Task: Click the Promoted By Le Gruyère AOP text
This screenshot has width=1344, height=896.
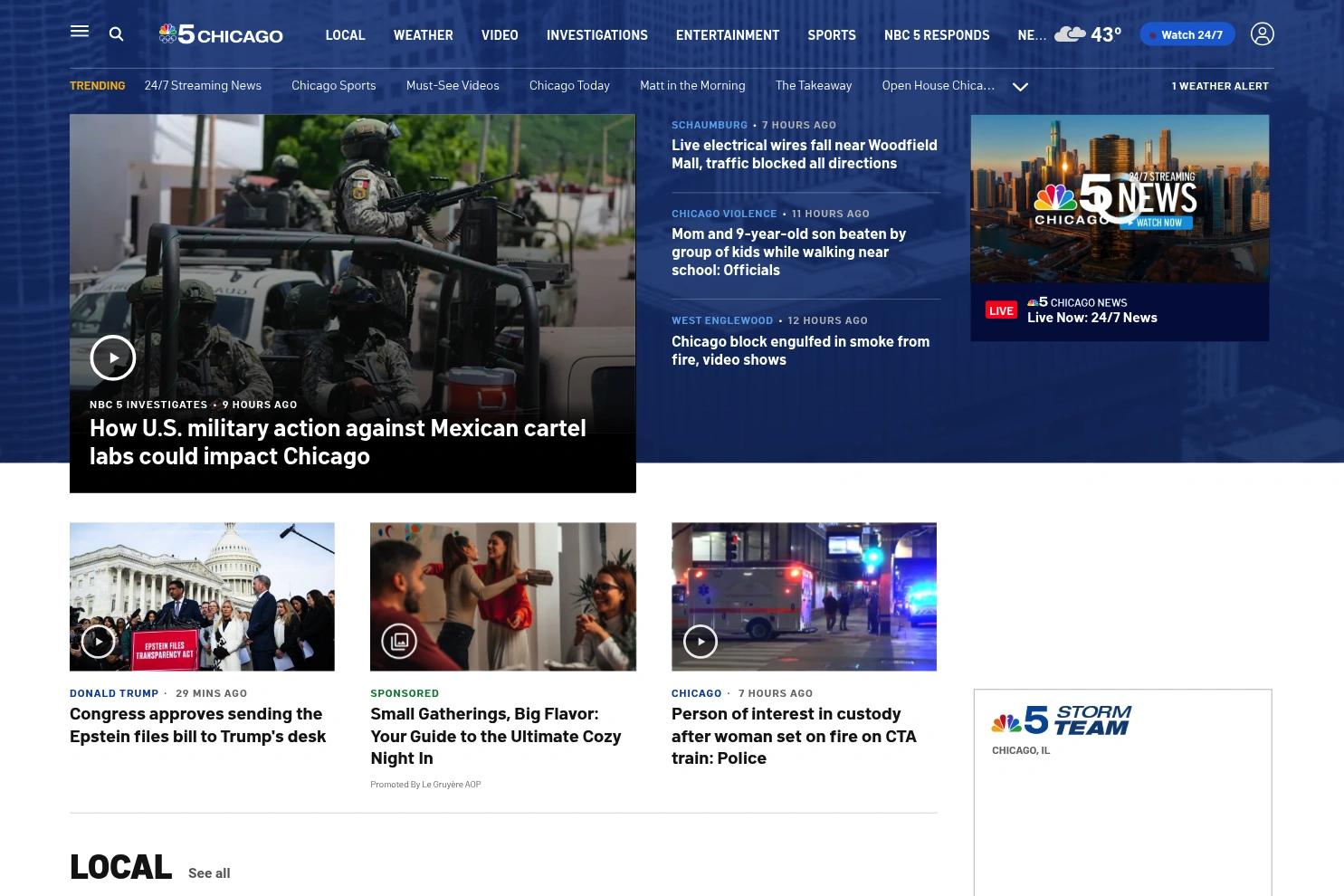Action: tap(425, 784)
